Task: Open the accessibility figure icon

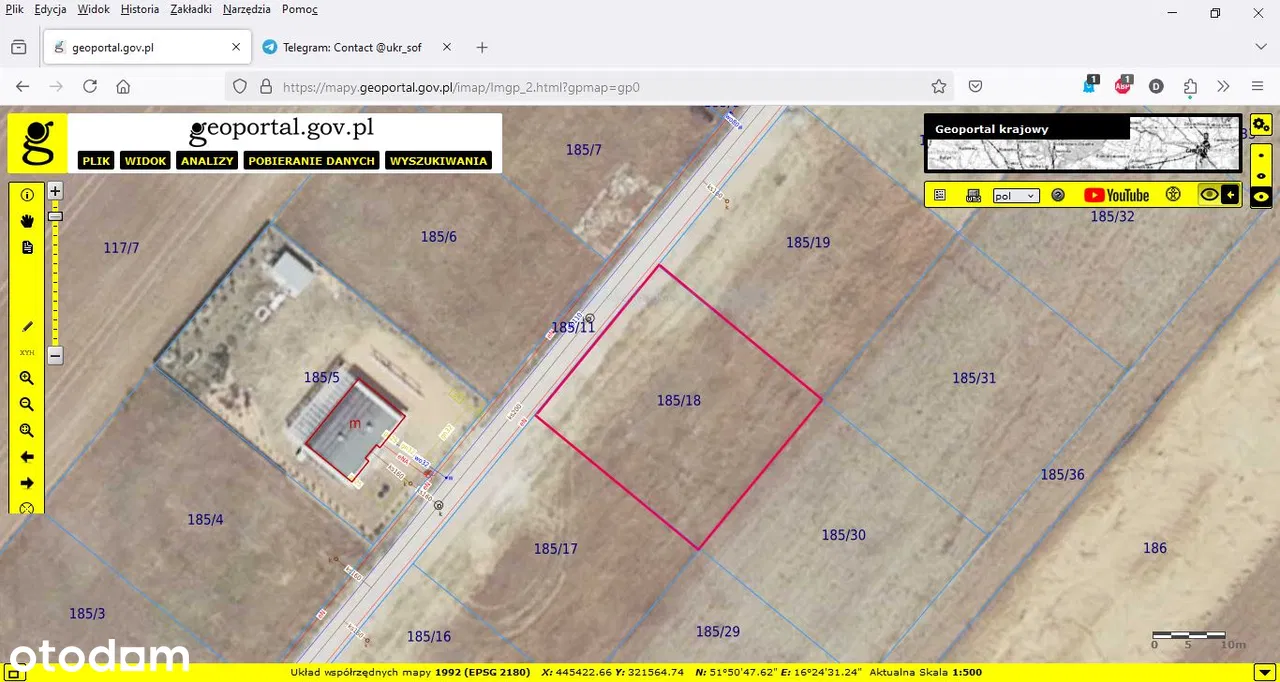Action: (1174, 195)
